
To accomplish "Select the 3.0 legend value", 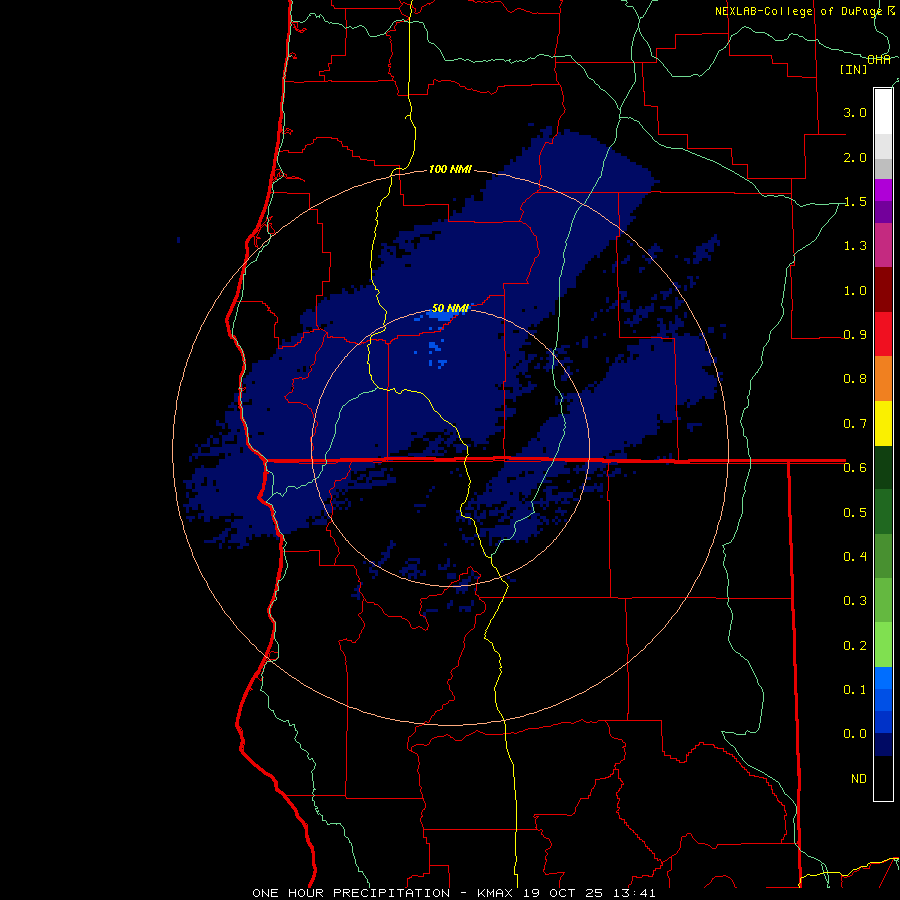I will coord(855,112).
